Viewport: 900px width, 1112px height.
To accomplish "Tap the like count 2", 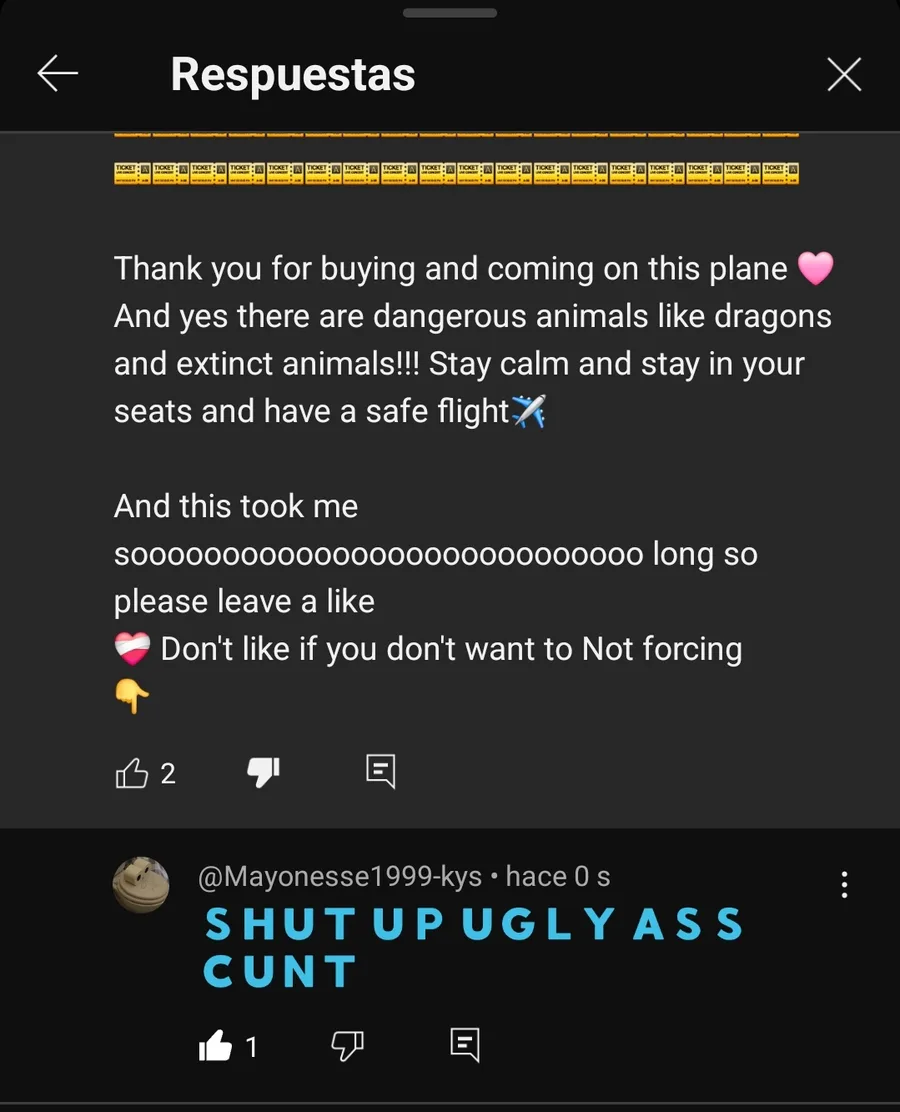I will coord(168,774).
